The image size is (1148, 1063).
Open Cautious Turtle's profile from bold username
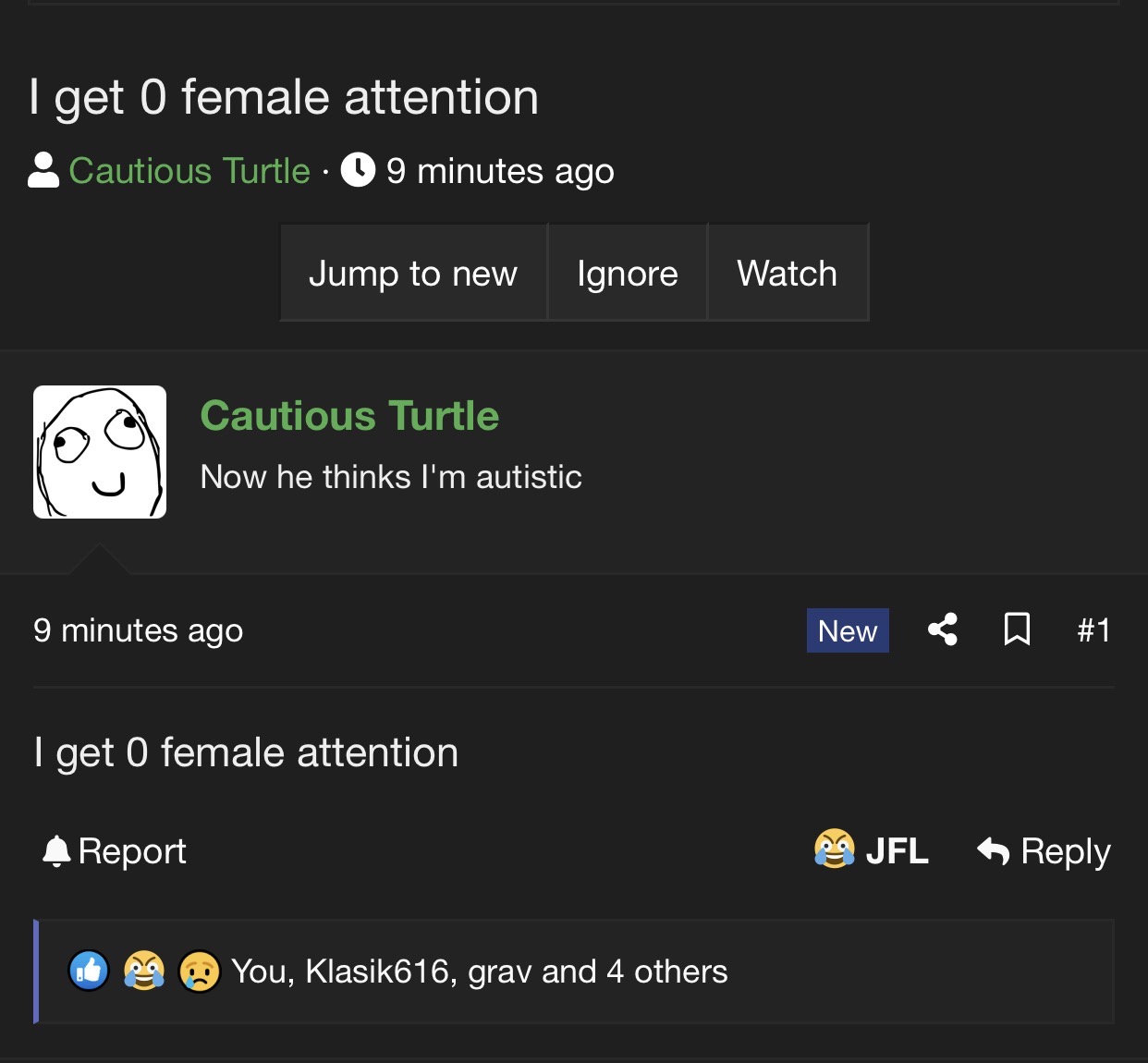349,416
